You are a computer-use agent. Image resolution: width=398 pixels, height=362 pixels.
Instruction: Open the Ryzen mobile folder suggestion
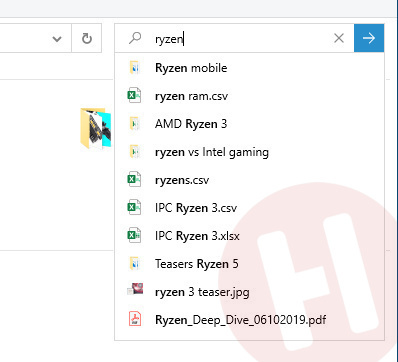click(249, 68)
